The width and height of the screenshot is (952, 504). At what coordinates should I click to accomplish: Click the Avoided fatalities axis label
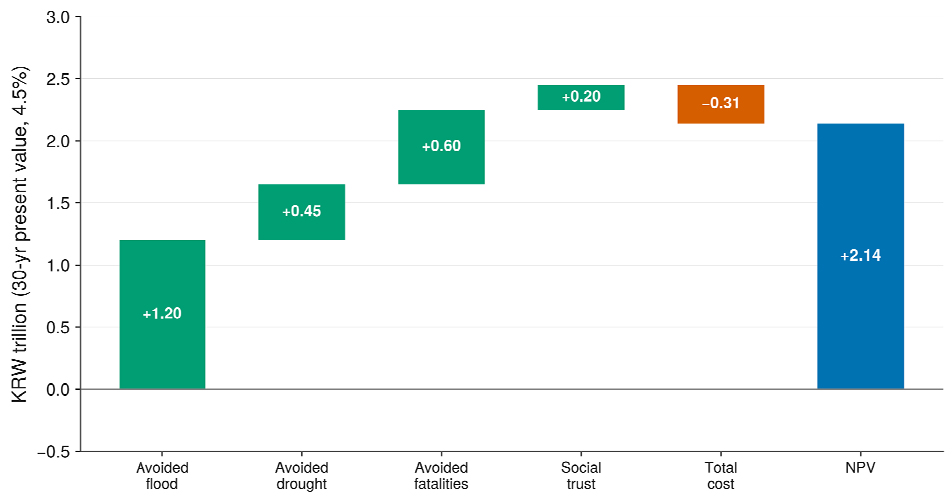441,476
